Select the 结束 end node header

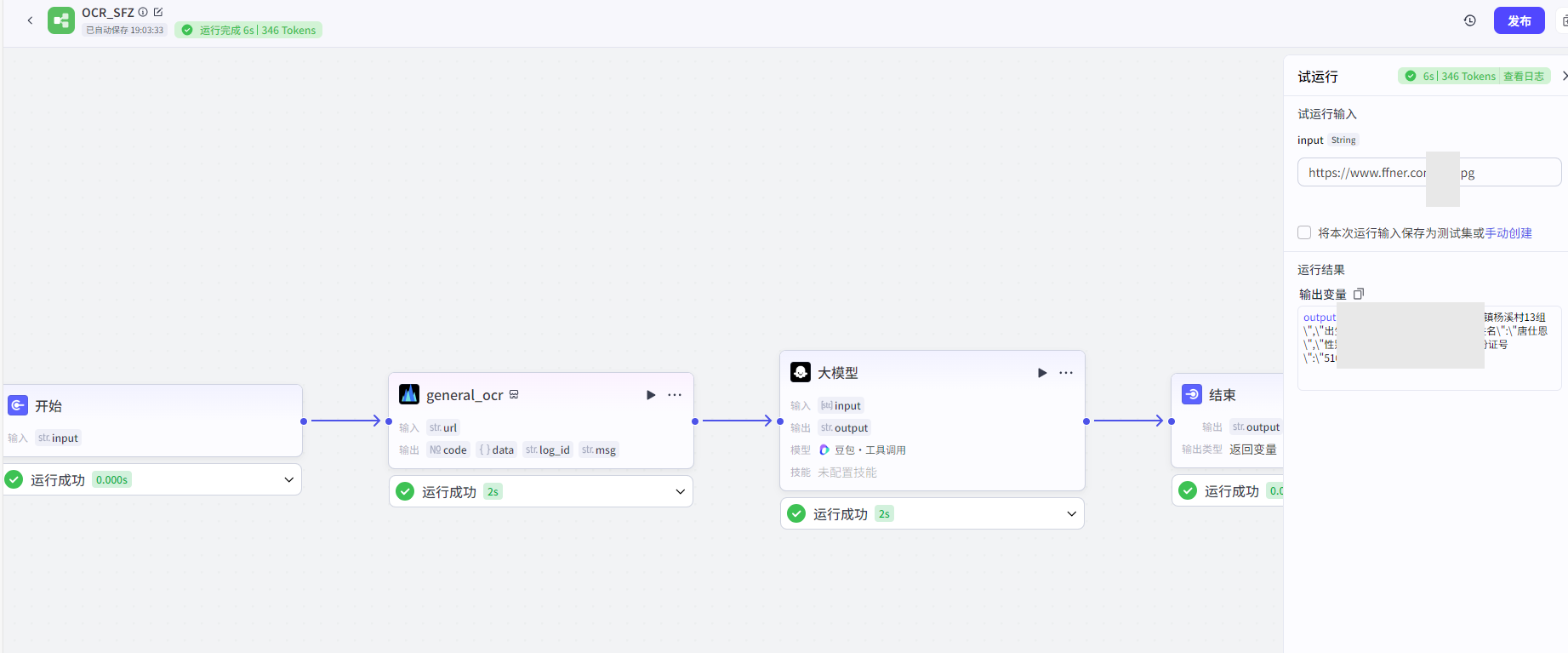pos(1223,395)
